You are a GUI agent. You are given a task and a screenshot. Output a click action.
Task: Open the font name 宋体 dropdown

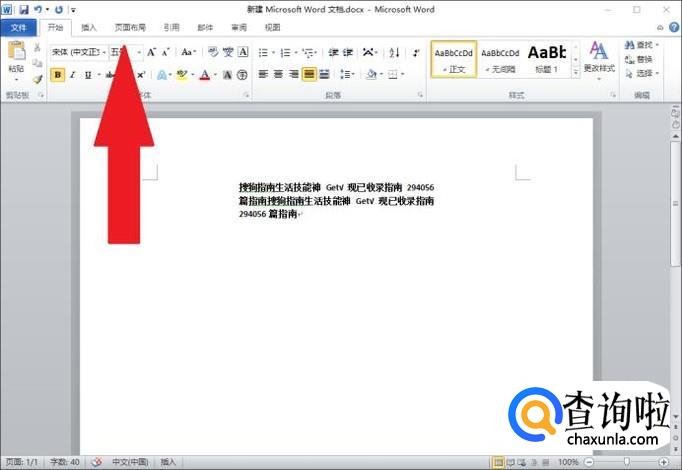point(104,52)
